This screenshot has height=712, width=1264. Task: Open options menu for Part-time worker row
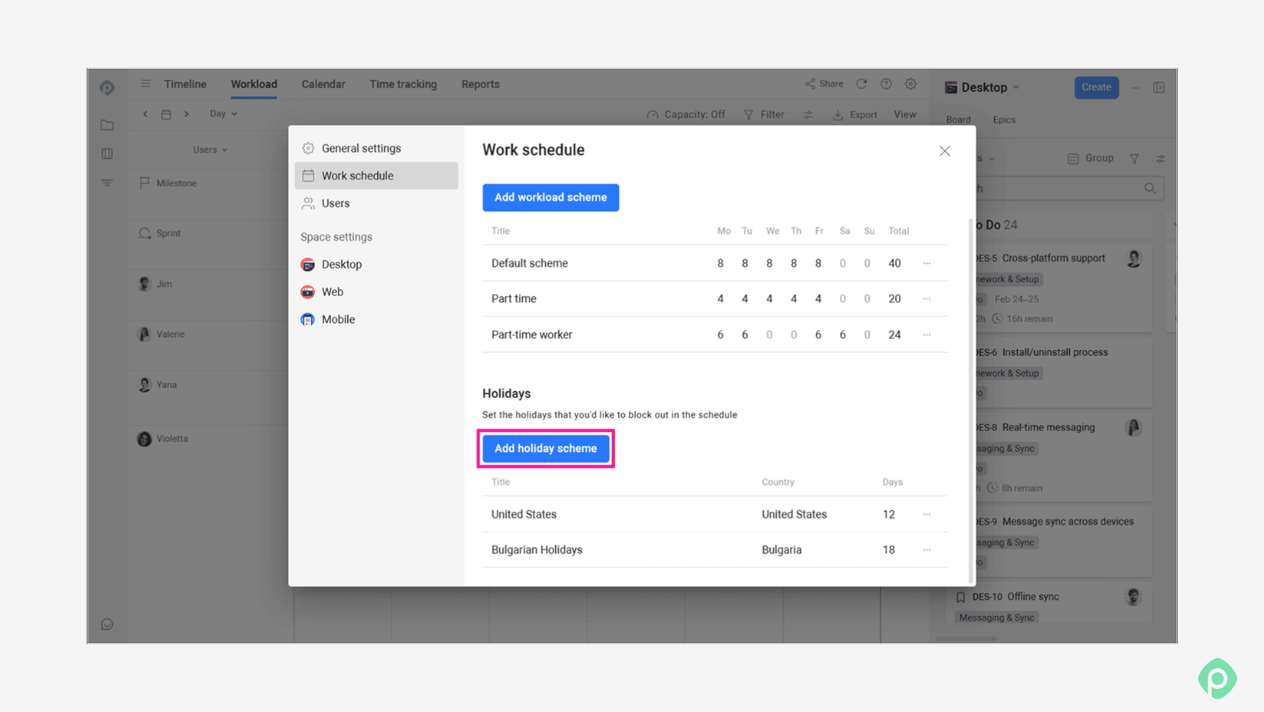coord(927,334)
